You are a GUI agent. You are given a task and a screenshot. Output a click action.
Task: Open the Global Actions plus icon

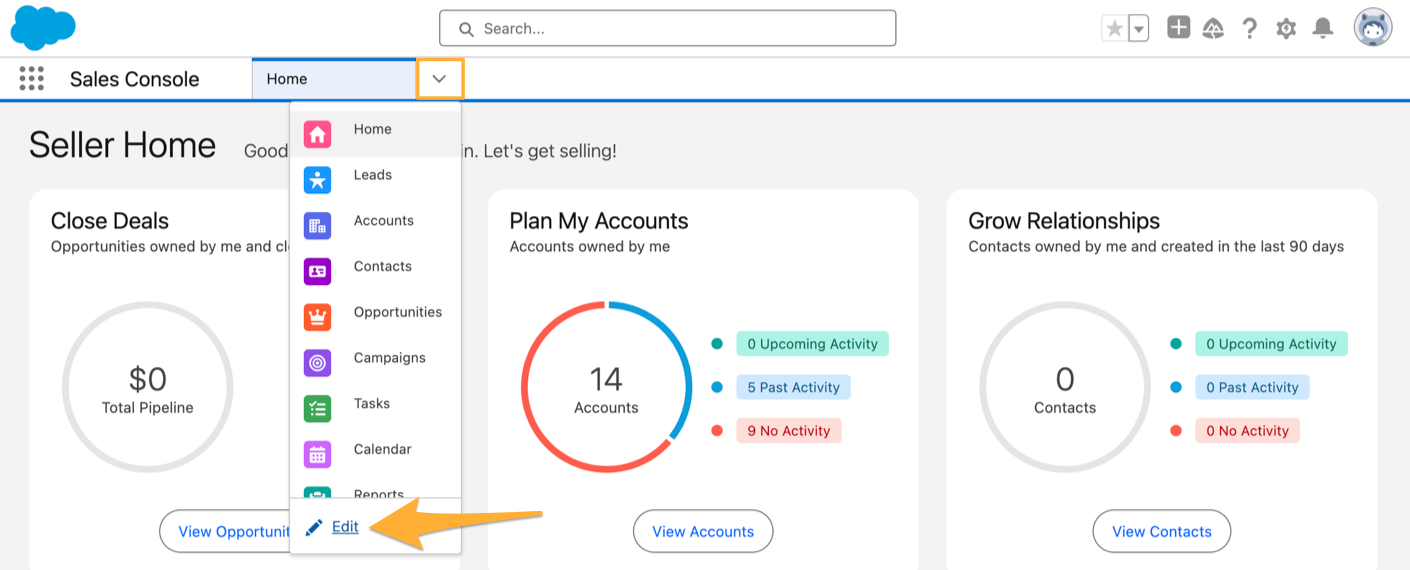click(x=1179, y=28)
